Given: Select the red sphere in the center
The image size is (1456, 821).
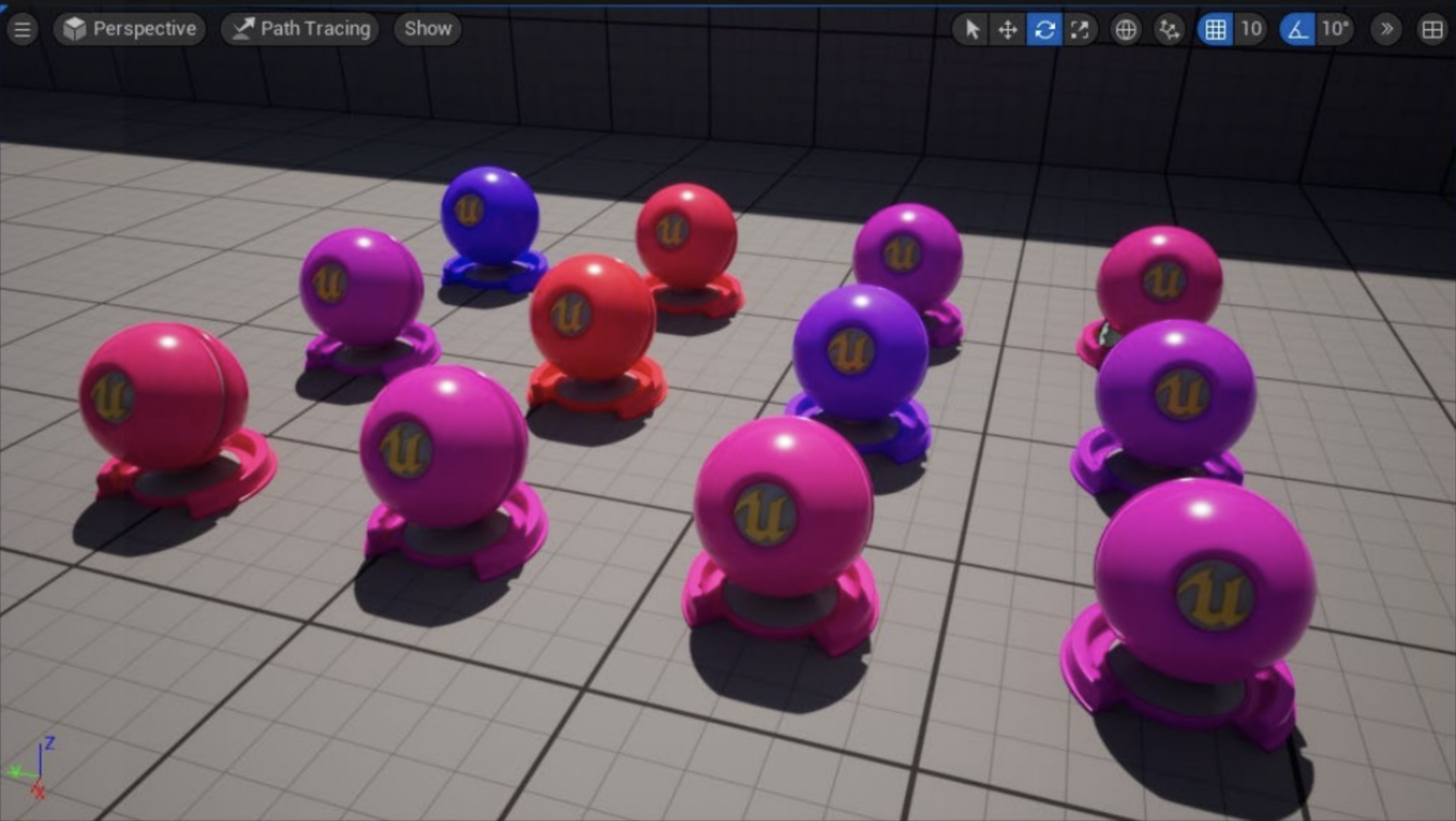Looking at the screenshot, I should point(593,317).
